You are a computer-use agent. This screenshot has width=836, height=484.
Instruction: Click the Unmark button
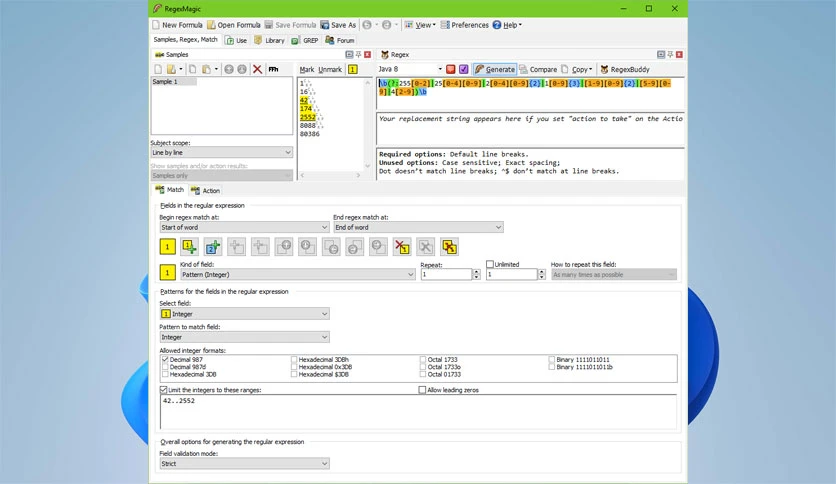pos(330,69)
